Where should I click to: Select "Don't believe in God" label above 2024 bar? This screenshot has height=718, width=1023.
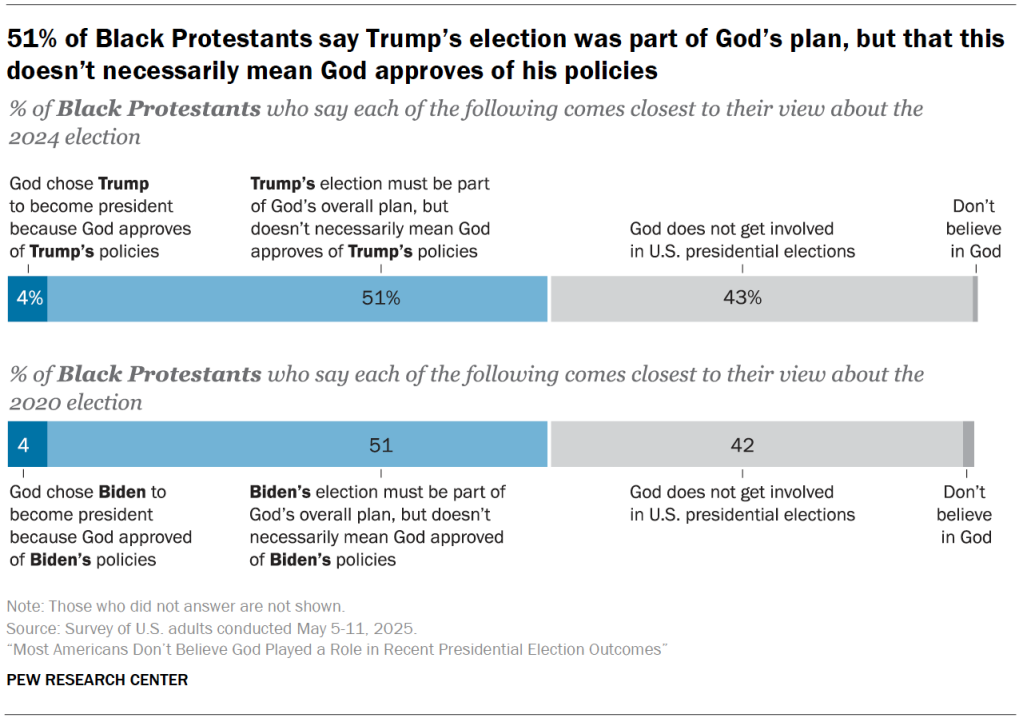click(x=975, y=229)
